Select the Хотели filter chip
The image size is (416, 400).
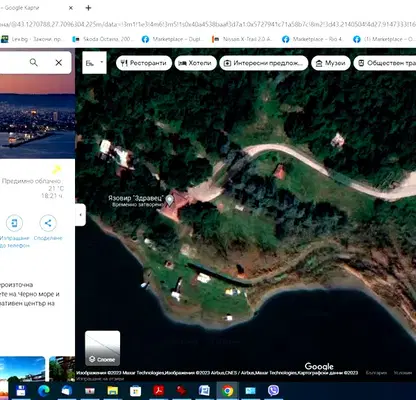[x=195, y=63]
